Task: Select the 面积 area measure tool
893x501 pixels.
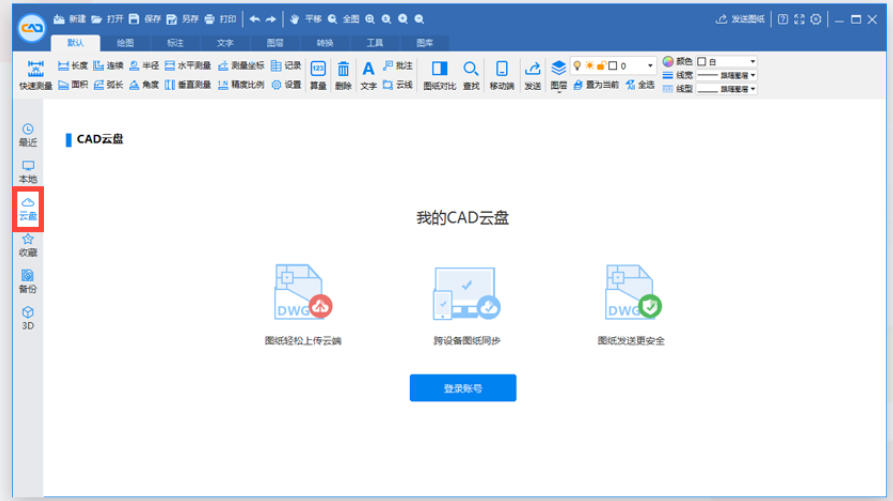Action: (72, 85)
